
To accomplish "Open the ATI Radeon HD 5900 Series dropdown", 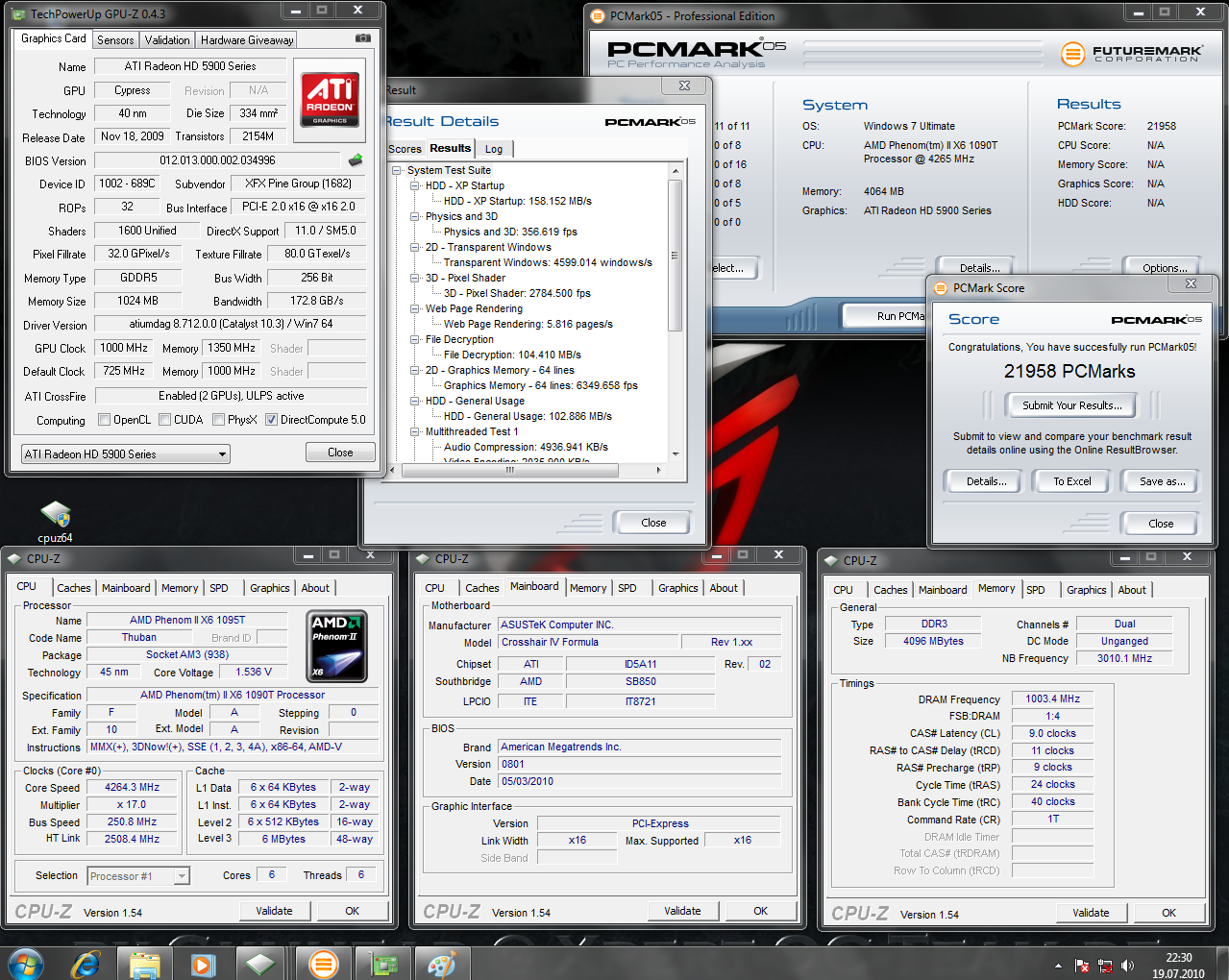I will click(125, 453).
